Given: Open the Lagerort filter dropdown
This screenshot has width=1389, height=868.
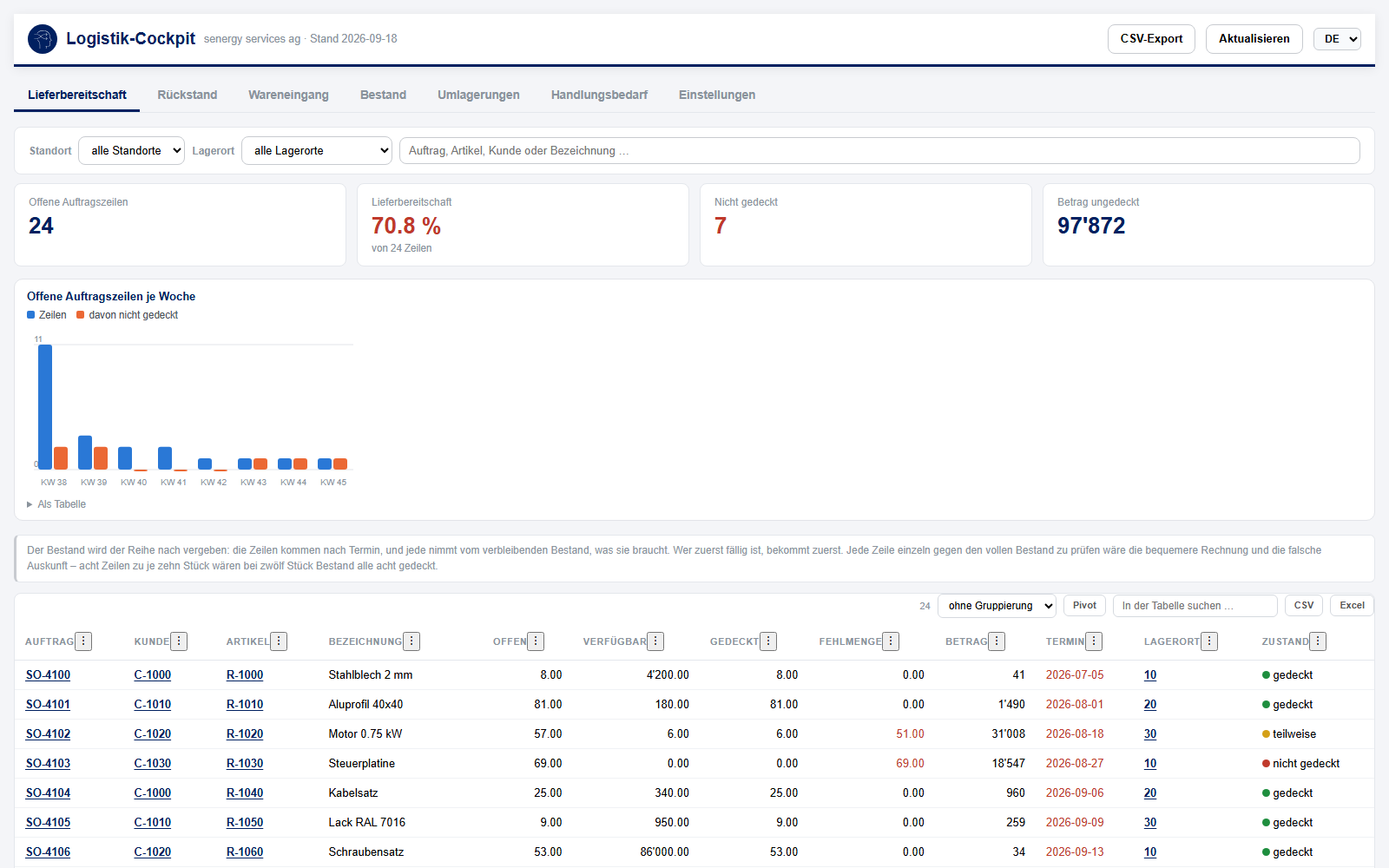Looking at the screenshot, I should (317, 150).
